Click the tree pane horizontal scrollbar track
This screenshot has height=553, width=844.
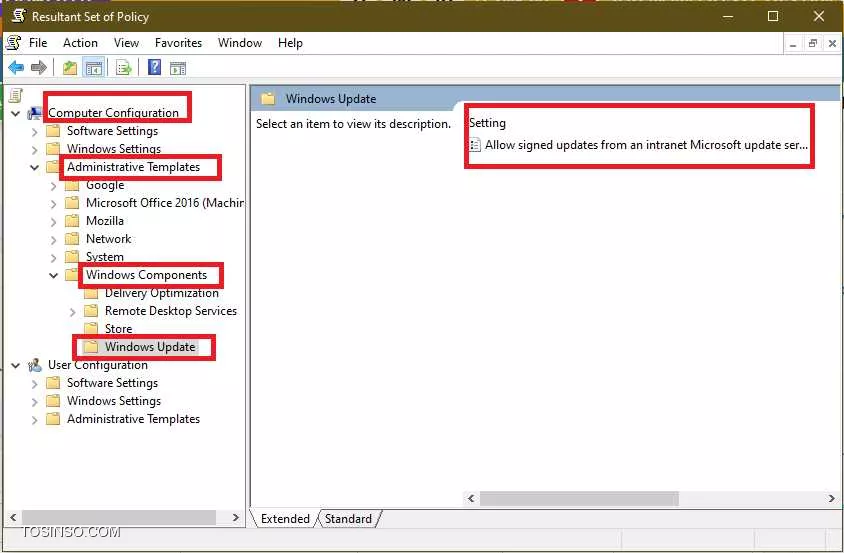tap(119, 517)
